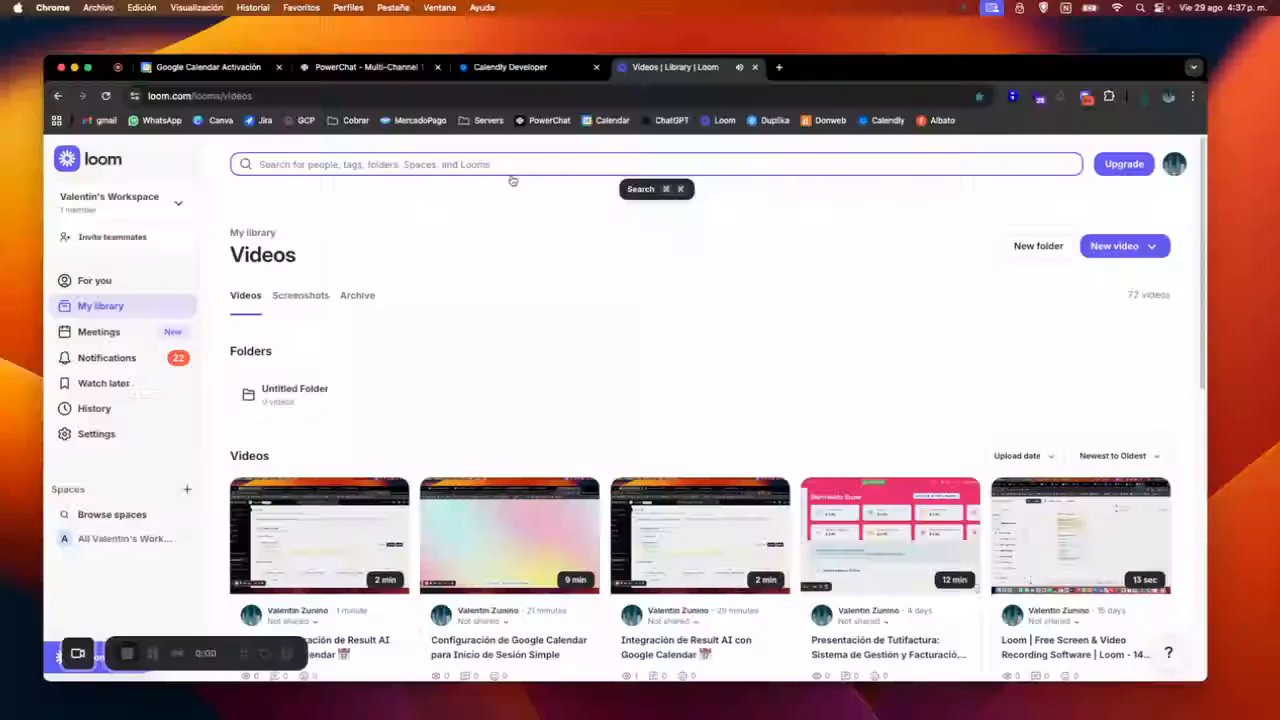Open the ChatGPT bookmark
1280x720 pixels.
tap(664, 120)
